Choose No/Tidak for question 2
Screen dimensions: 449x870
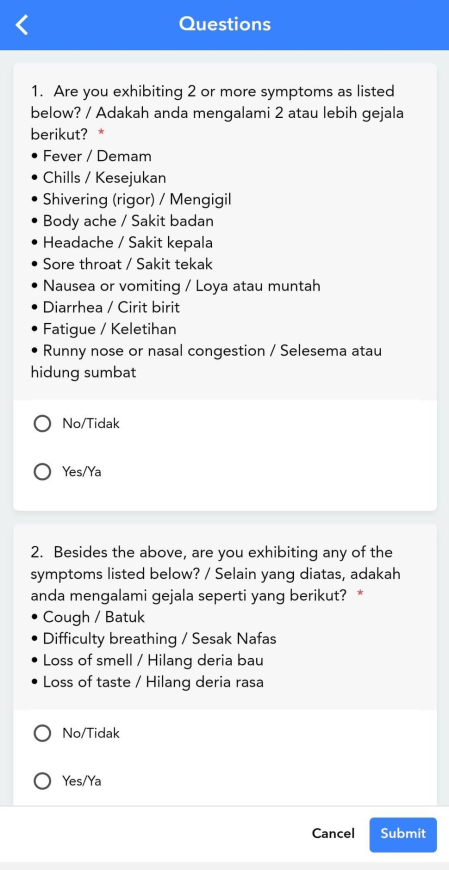click(77, 734)
